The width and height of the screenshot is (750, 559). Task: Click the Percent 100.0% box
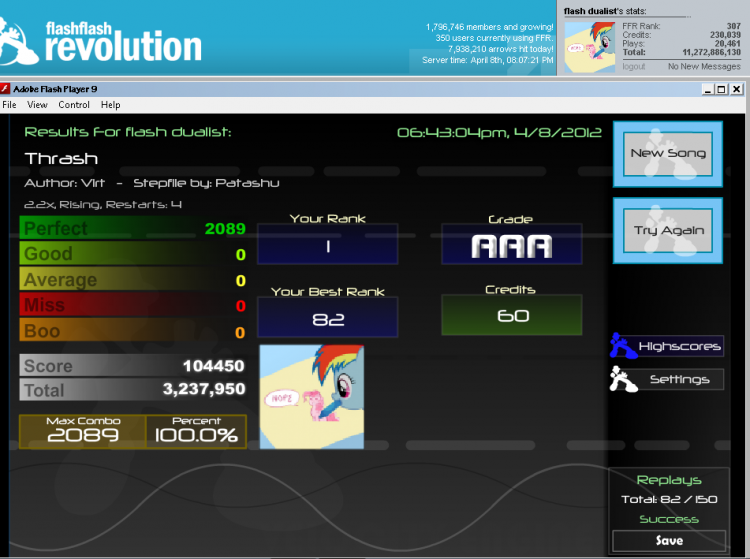pyautogui.click(x=196, y=431)
